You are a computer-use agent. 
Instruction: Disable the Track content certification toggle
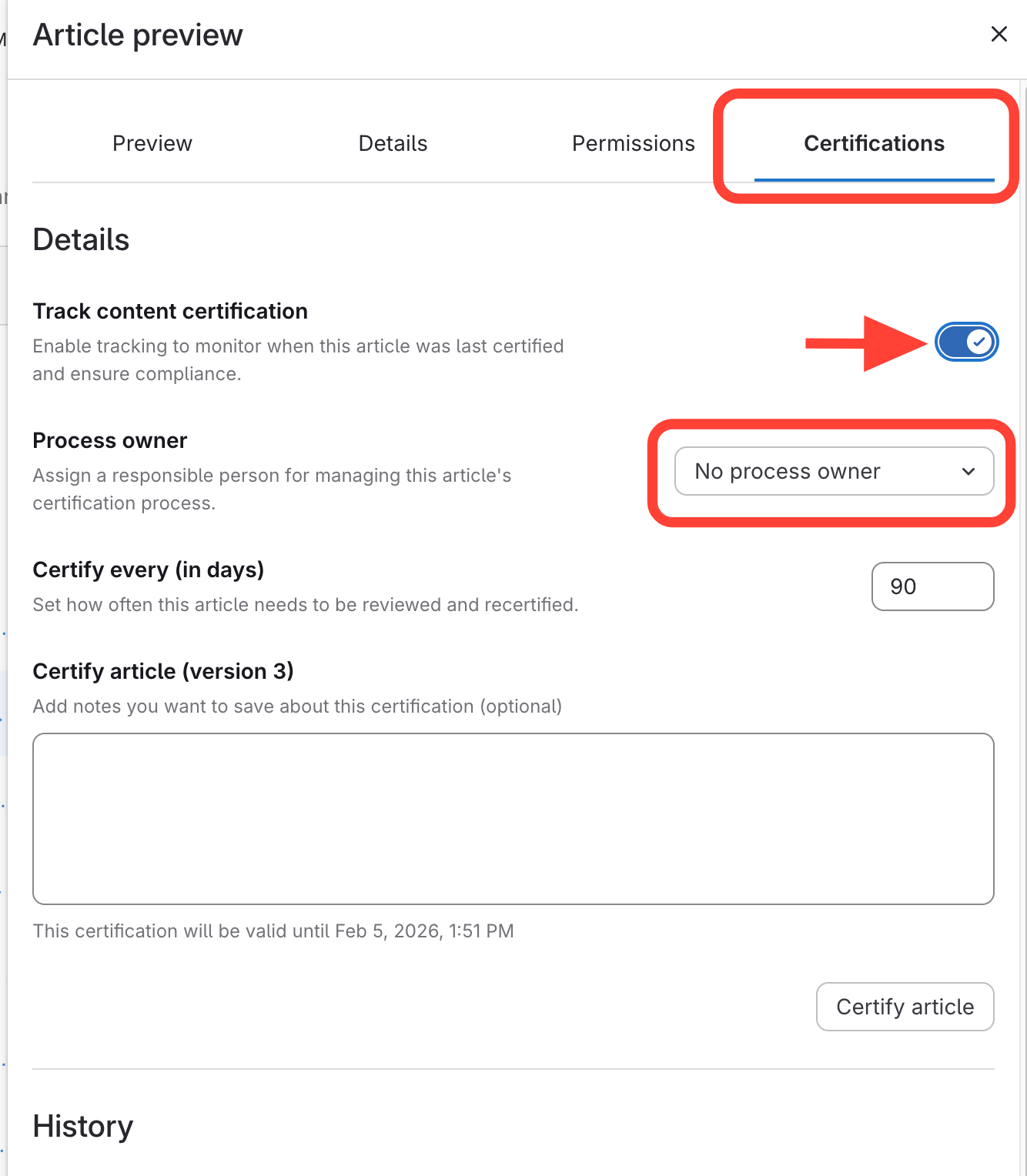966,342
